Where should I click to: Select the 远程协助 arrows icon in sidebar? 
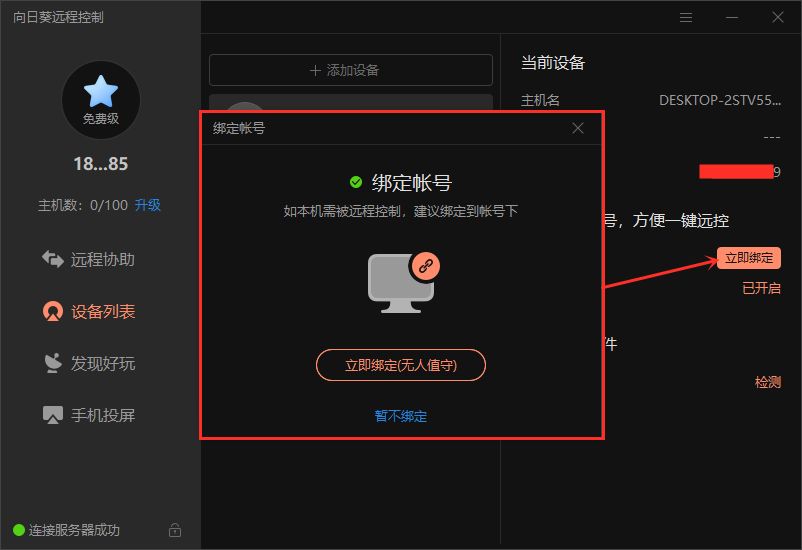click(53, 259)
